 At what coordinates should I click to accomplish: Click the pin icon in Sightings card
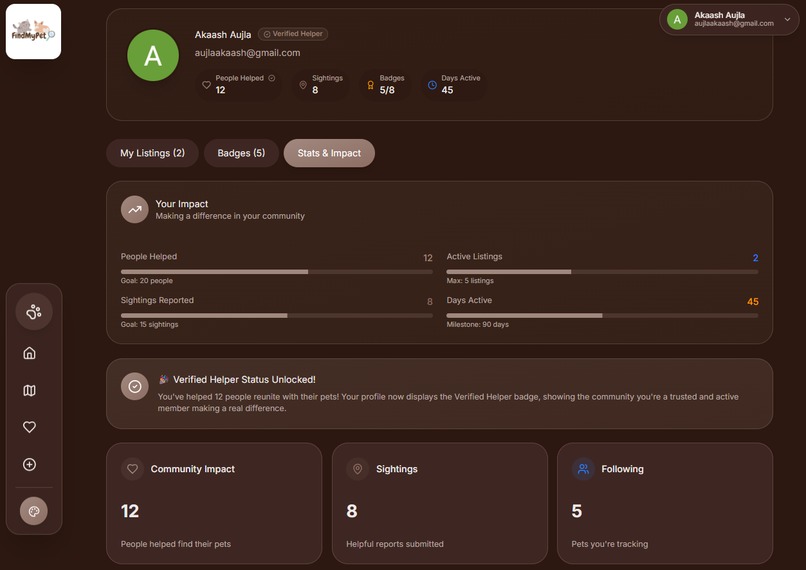click(358, 469)
